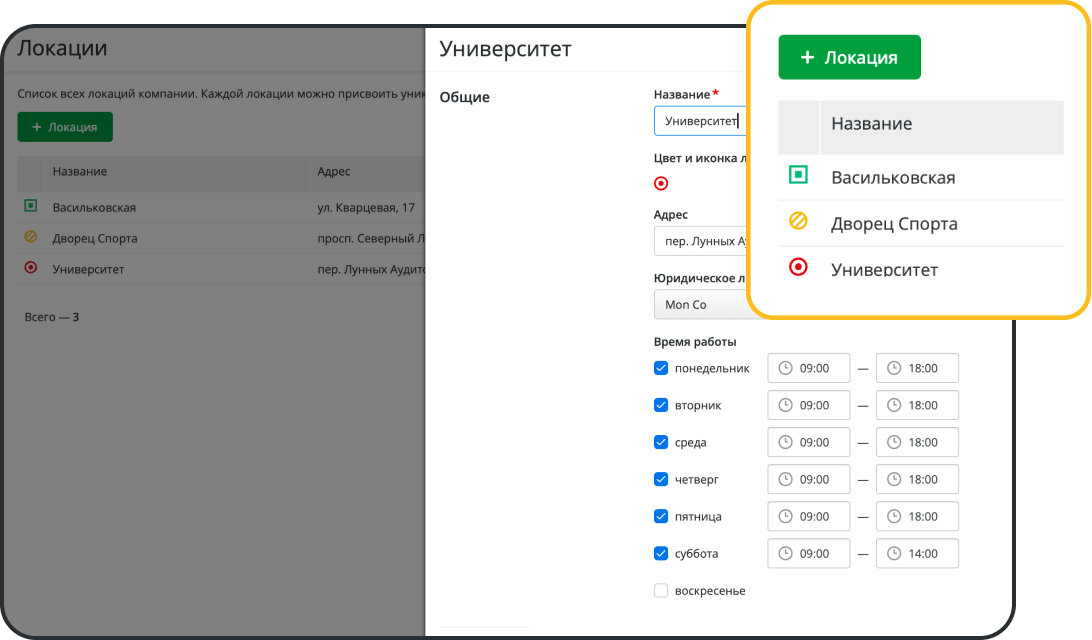The width and height of the screenshot is (1092, 640).
Task: Disable the суббота checkbox
Action: point(660,553)
